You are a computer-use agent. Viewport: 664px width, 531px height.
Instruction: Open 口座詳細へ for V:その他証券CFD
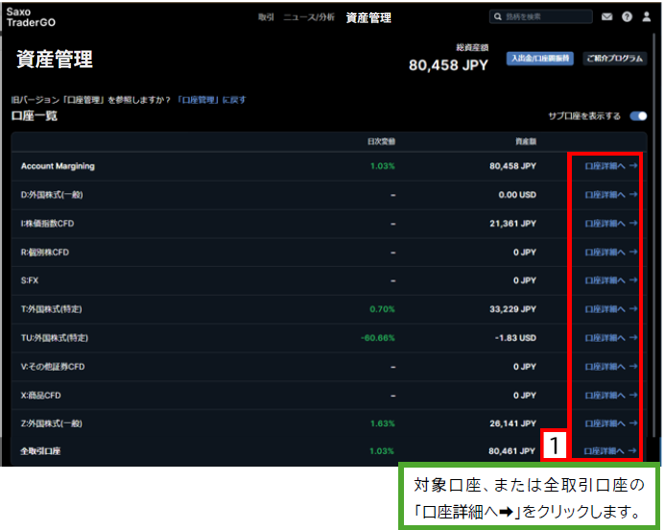coord(611,367)
